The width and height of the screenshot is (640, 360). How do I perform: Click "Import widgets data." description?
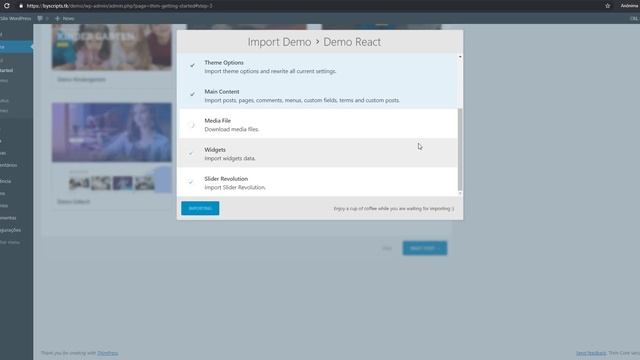(230, 158)
